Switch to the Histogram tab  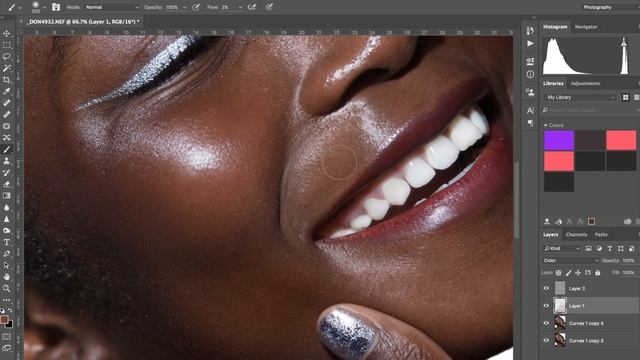coord(555,27)
